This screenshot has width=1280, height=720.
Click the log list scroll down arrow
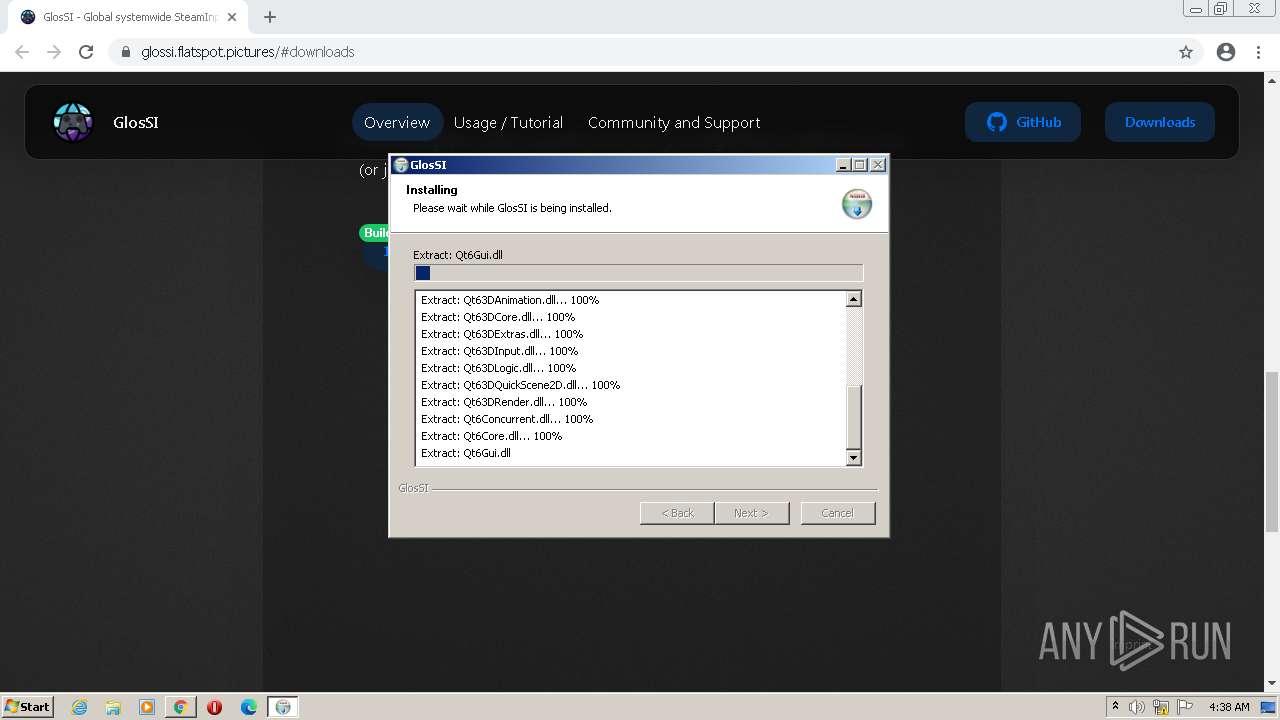[x=853, y=458]
